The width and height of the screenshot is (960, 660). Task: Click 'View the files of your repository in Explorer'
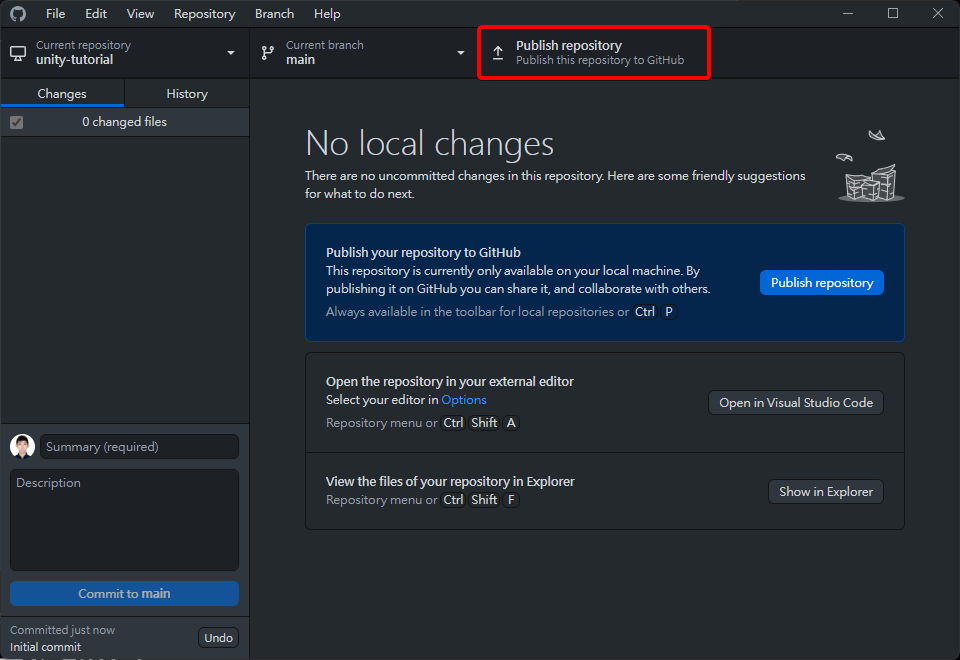click(450, 481)
